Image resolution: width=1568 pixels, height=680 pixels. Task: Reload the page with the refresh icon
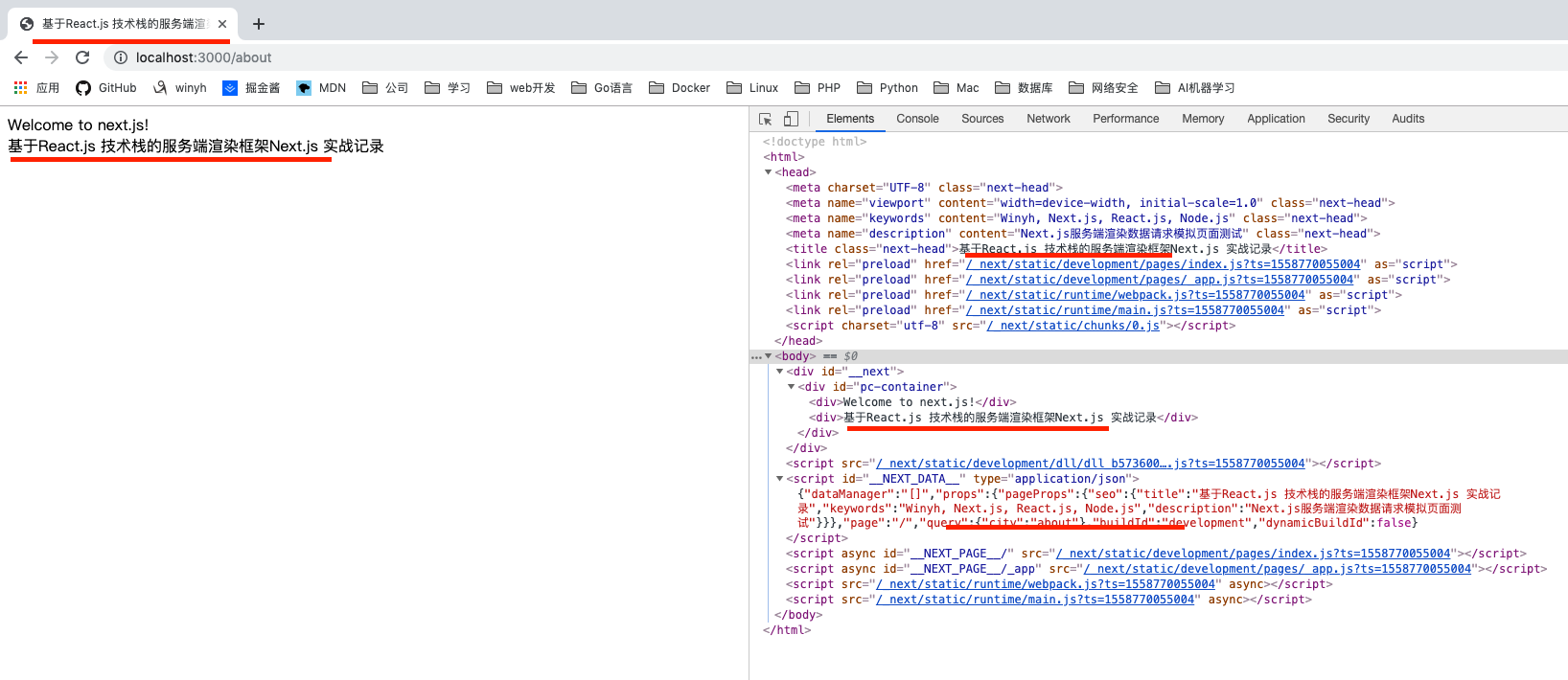click(x=82, y=57)
